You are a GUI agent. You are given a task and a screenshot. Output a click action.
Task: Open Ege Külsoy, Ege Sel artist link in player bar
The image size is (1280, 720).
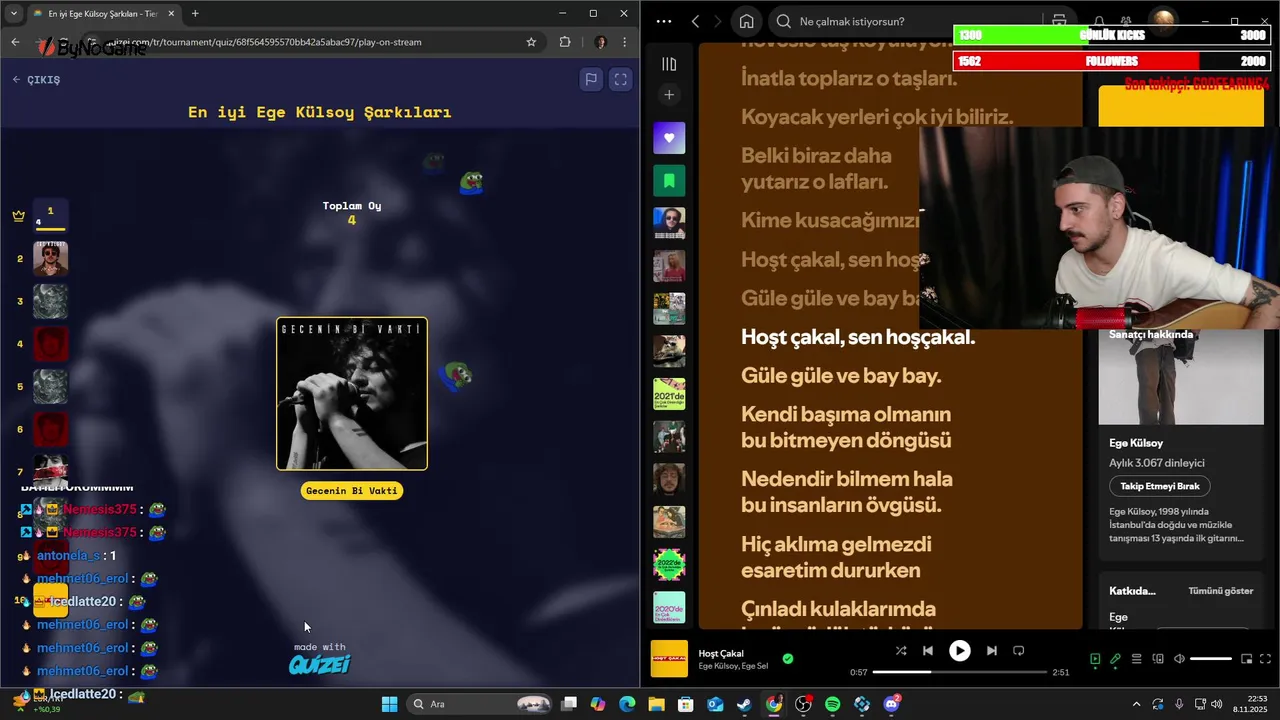pos(733,666)
